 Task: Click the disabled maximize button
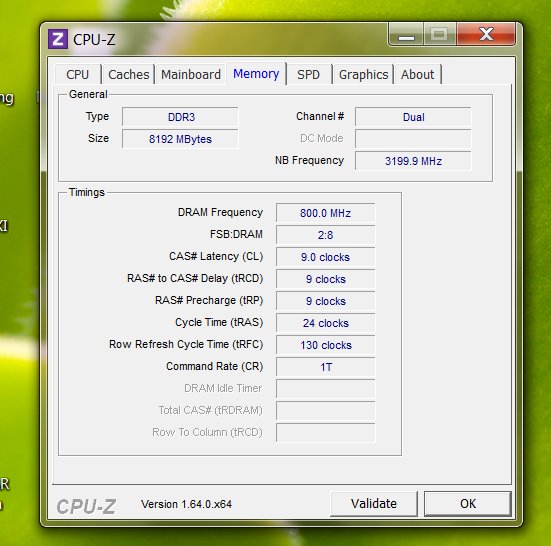click(440, 34)
